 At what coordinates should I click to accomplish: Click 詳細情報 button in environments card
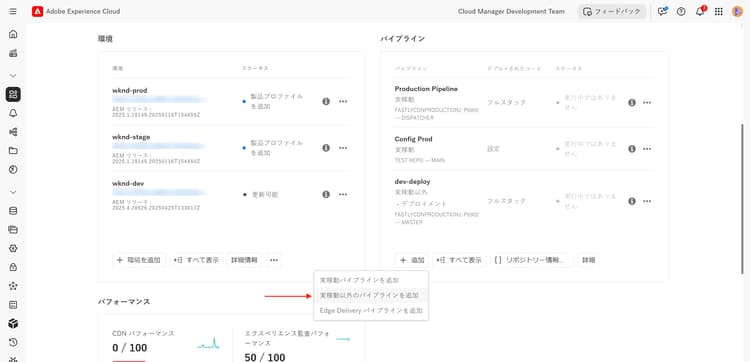(x=244, y=260)
